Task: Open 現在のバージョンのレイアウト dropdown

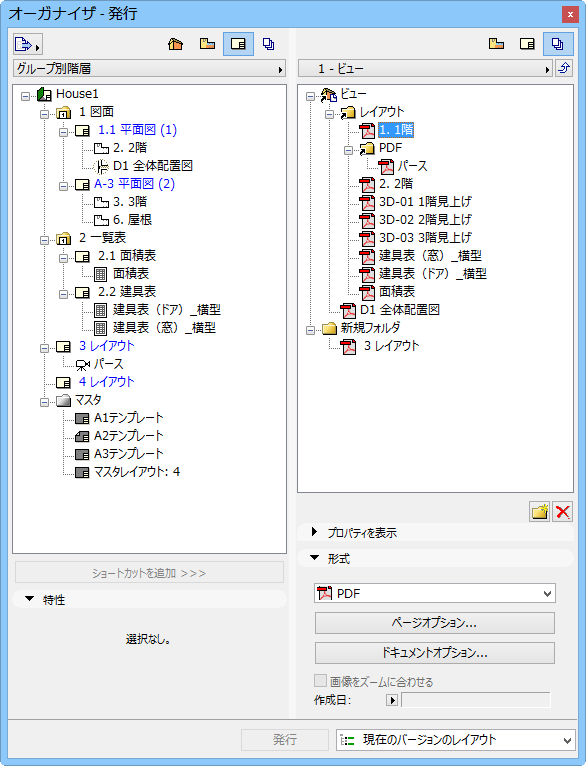Action: tap(456, 740)
